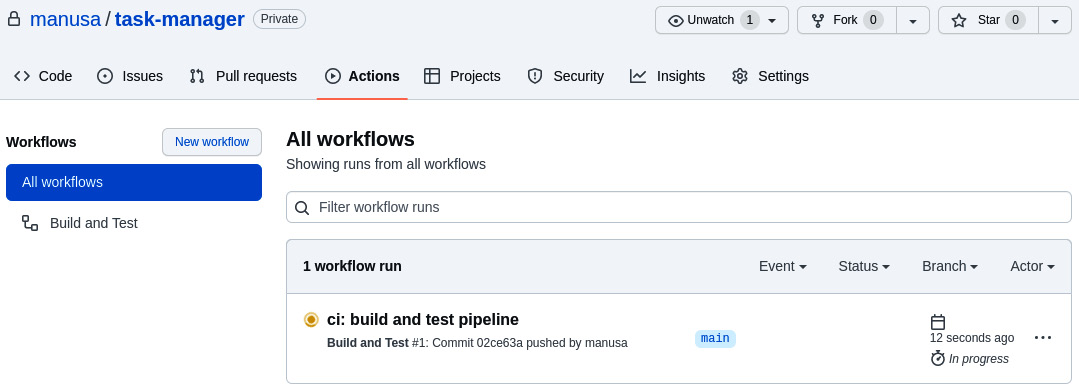The height and width of the screenshot is (389, 1079).
Task: Click the 'In progress' duration text
Action: (x=979, y=359)
